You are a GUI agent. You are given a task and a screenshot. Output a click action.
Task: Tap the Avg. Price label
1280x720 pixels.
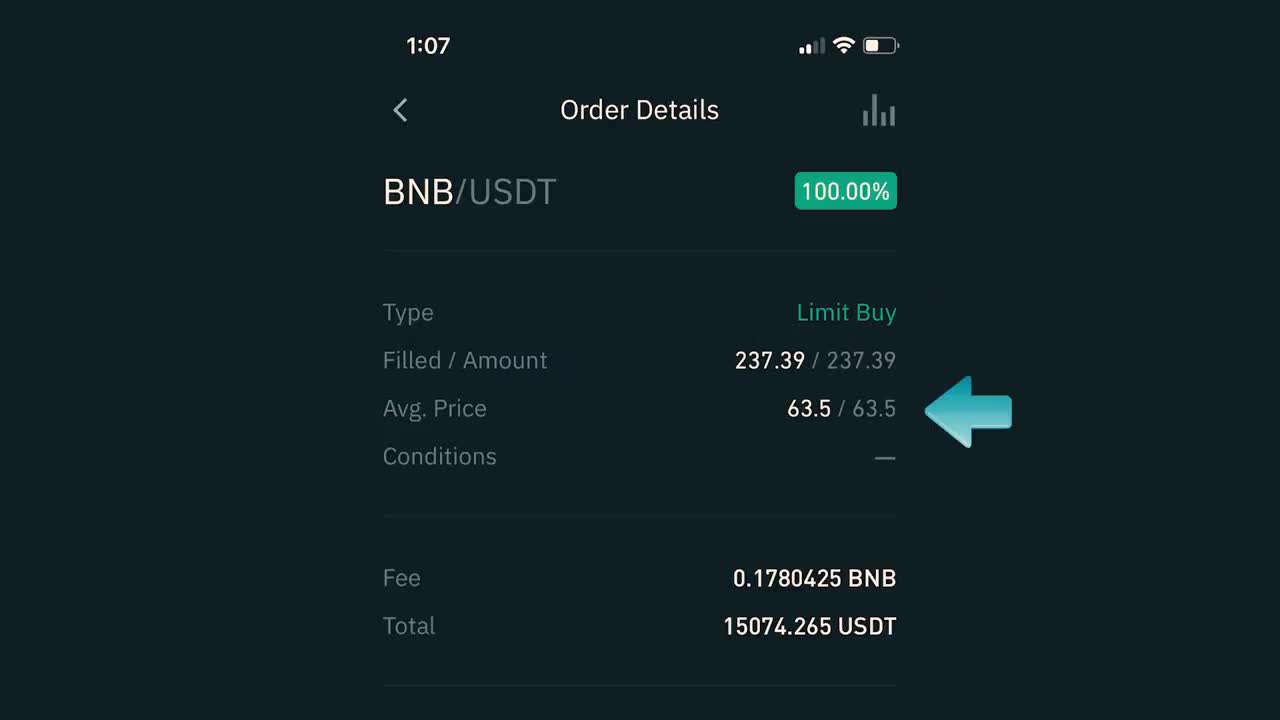[x=434, y=408]
